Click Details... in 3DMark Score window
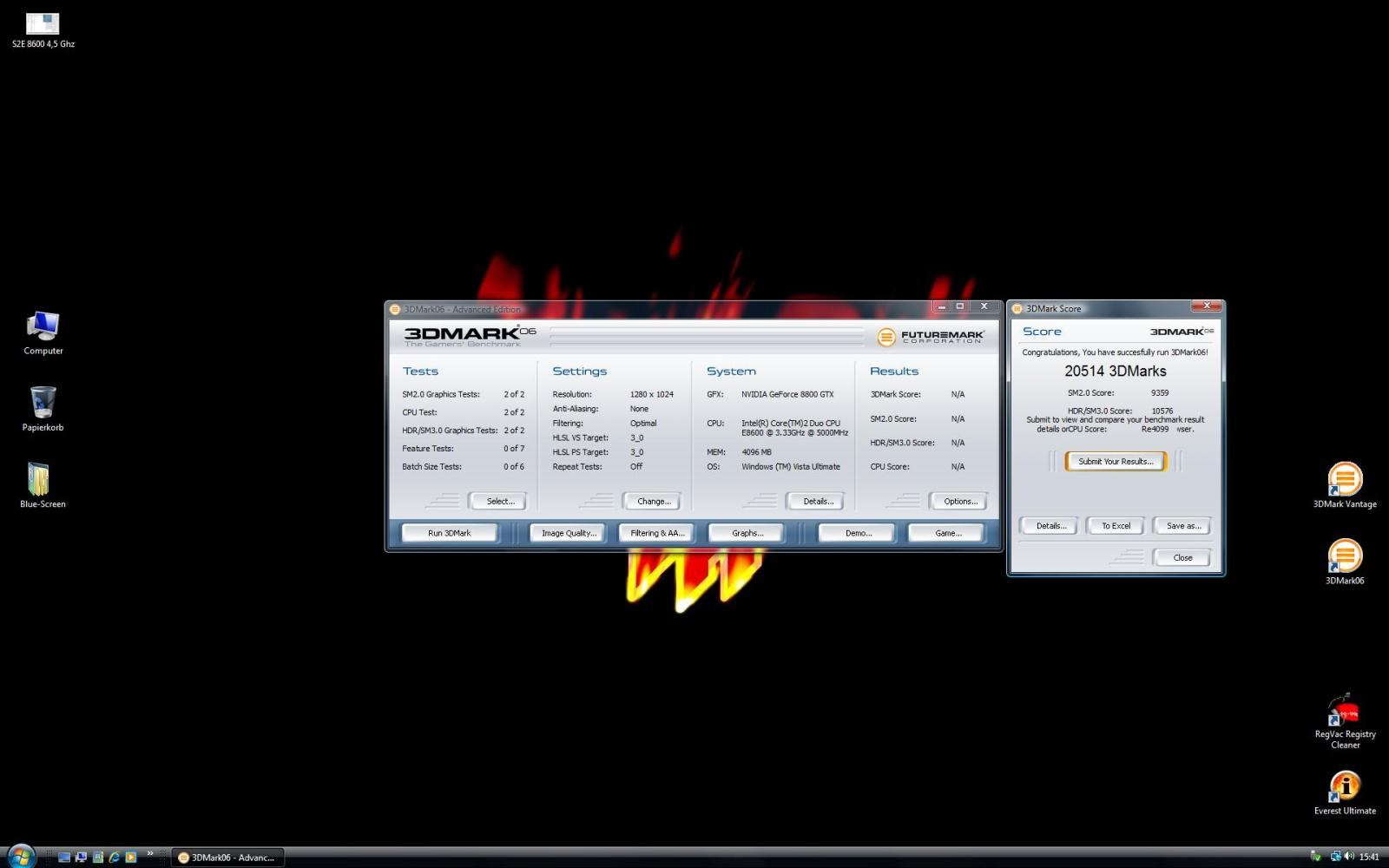 [x=1050, y=525]
